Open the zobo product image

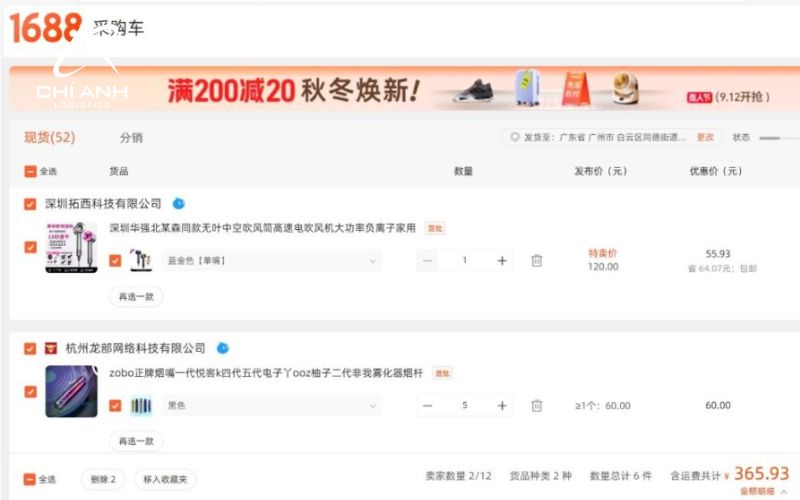71,391
